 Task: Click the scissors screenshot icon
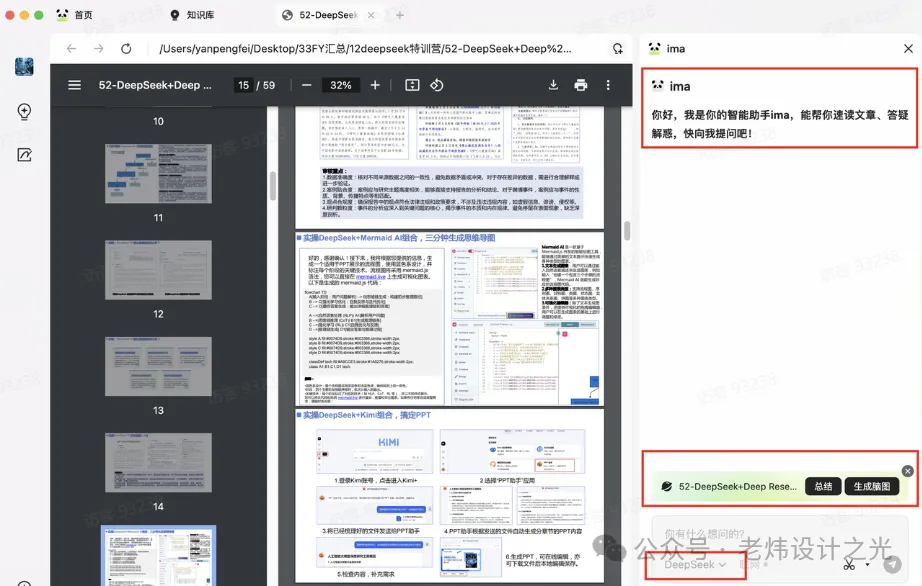pyautogui.click(x=848, y=565)
